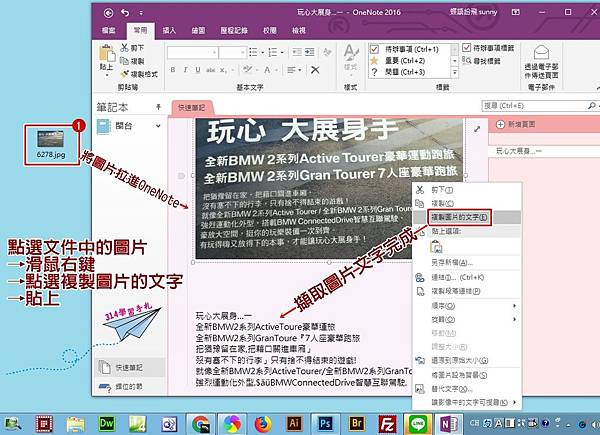This screenshot has height=435, width=600.
Task: Click the expand page diagonal arrow icon
Action: tap(477, 129)
